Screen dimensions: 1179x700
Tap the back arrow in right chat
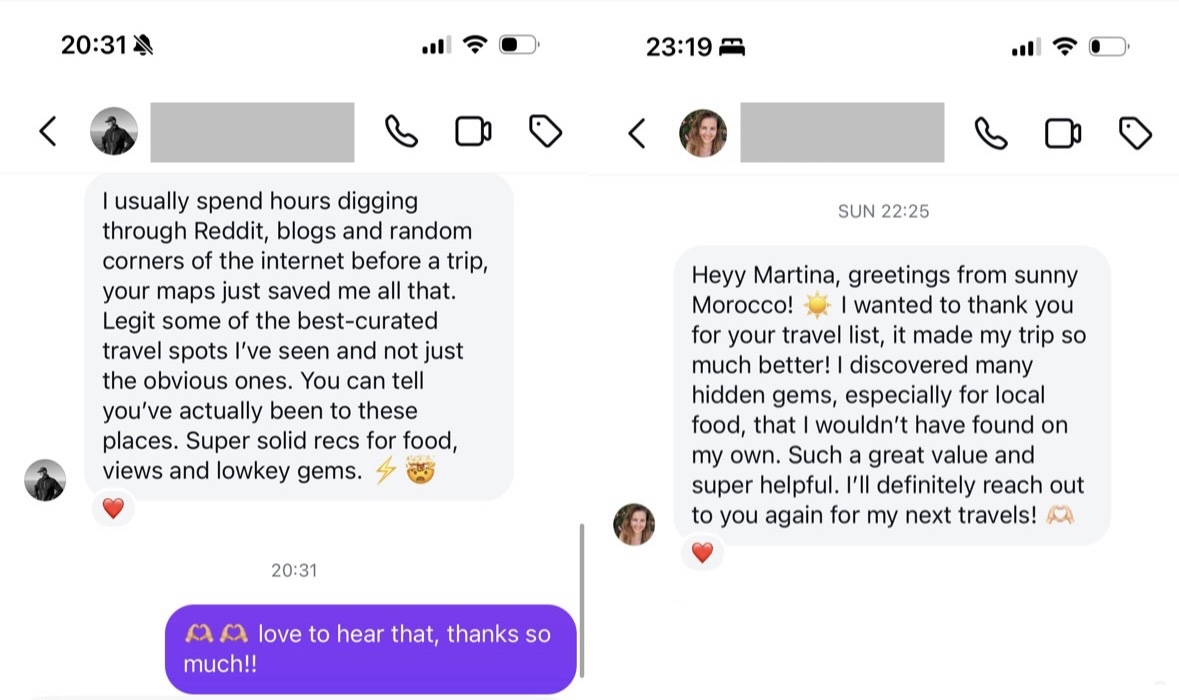(637, 132)
